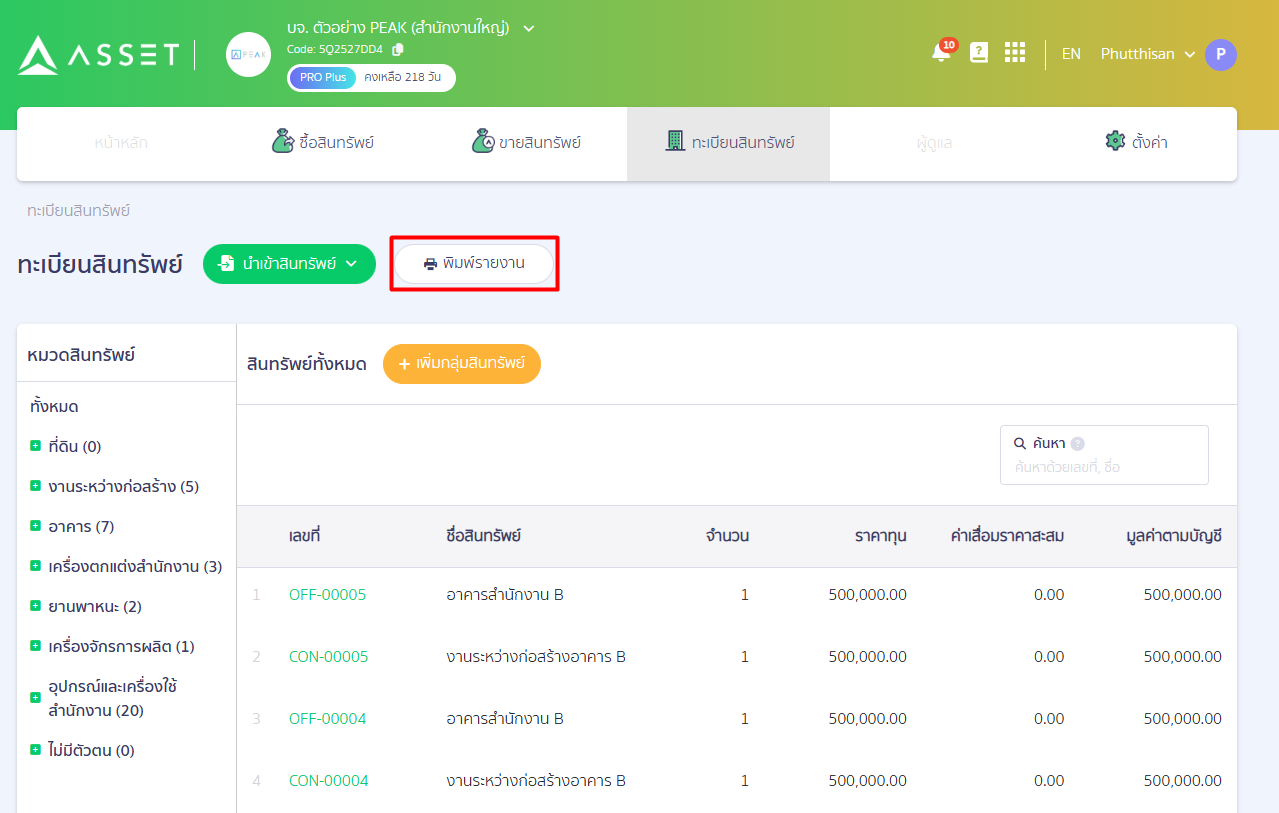Click the ชื่อสินทรัพย์ column header

(484, 536)
